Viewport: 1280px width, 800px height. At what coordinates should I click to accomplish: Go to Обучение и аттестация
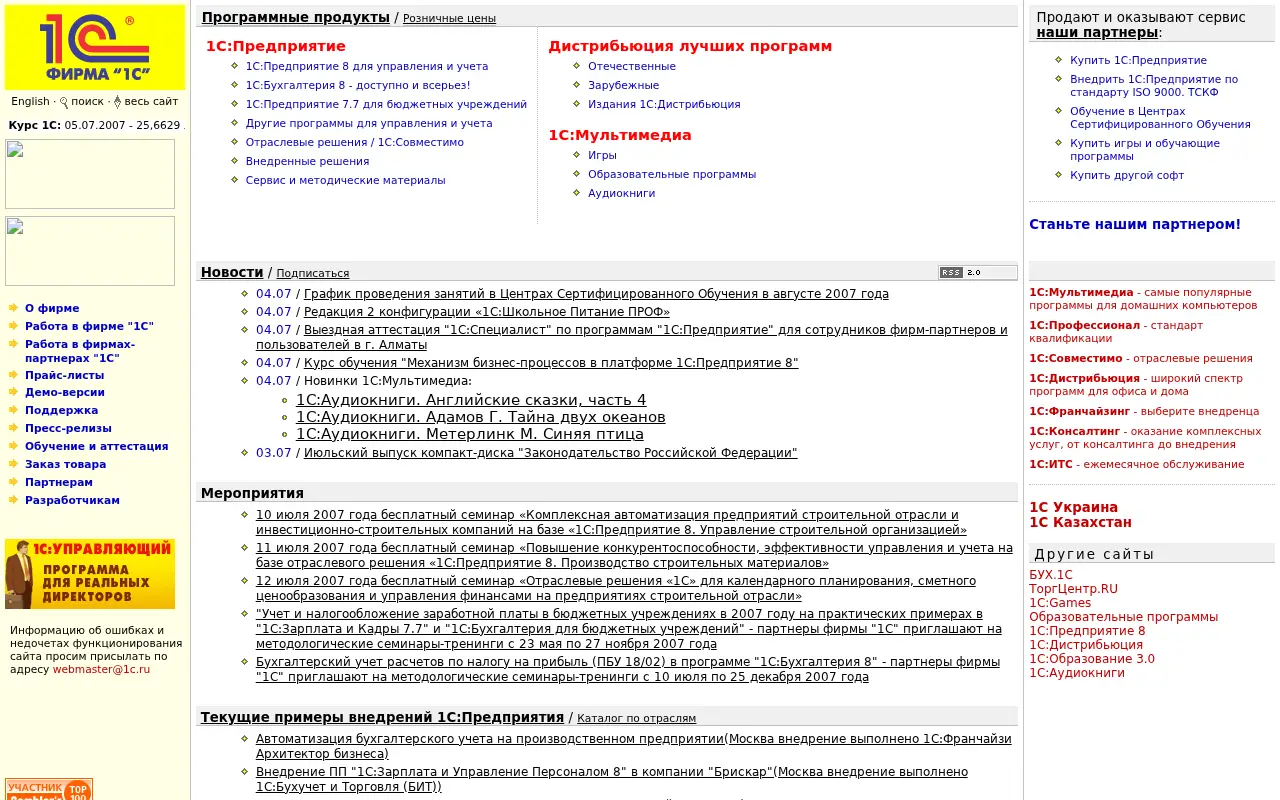tap(96, 446)
